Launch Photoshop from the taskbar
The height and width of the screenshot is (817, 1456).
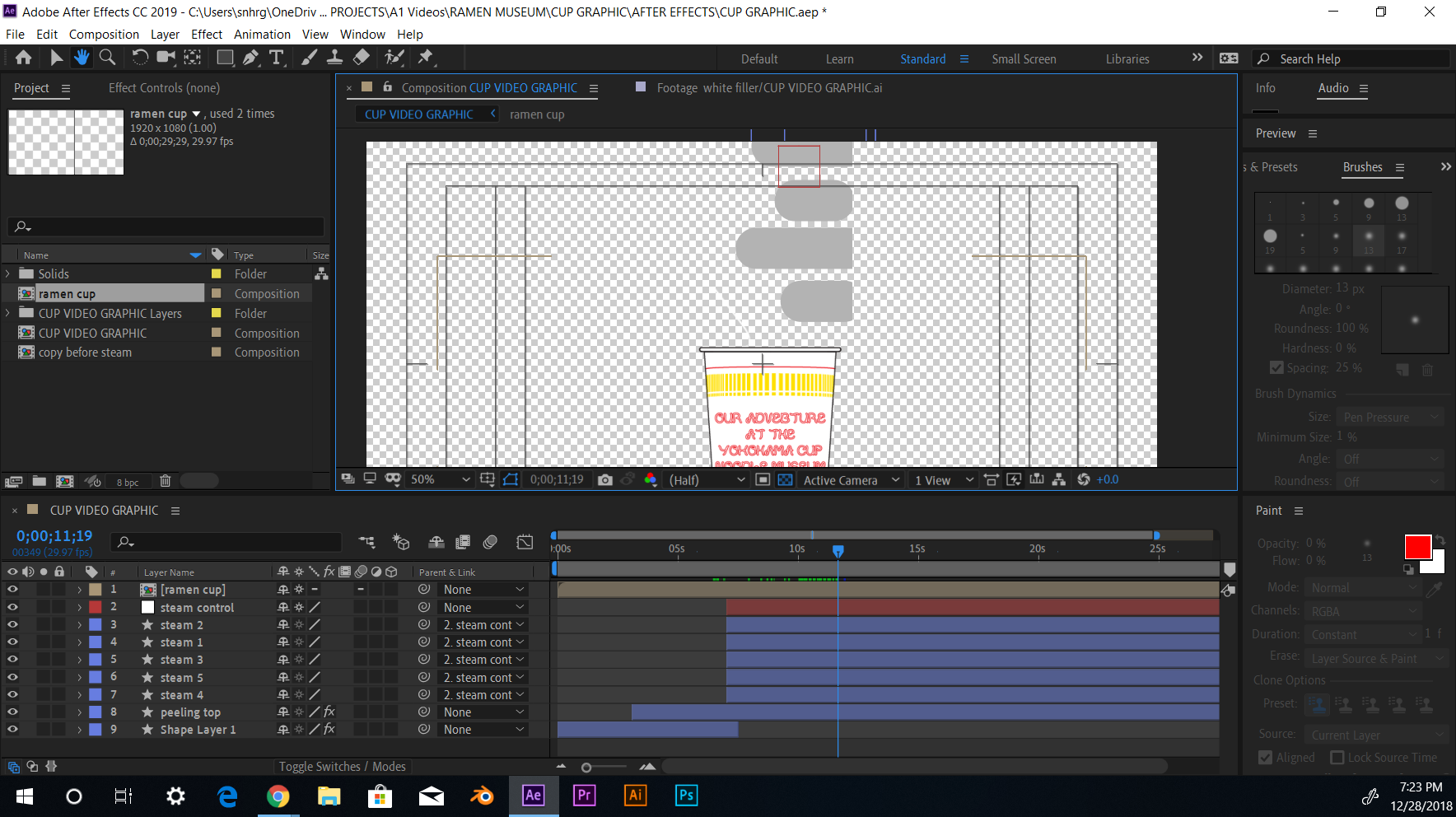pyautogui.click(x=686, y=796)
